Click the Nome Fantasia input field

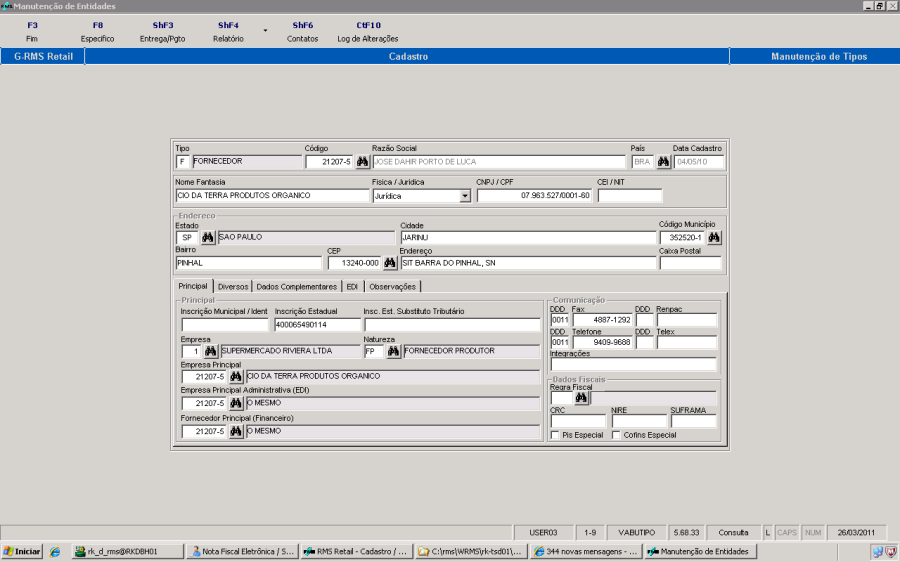(x=271, y=196)
